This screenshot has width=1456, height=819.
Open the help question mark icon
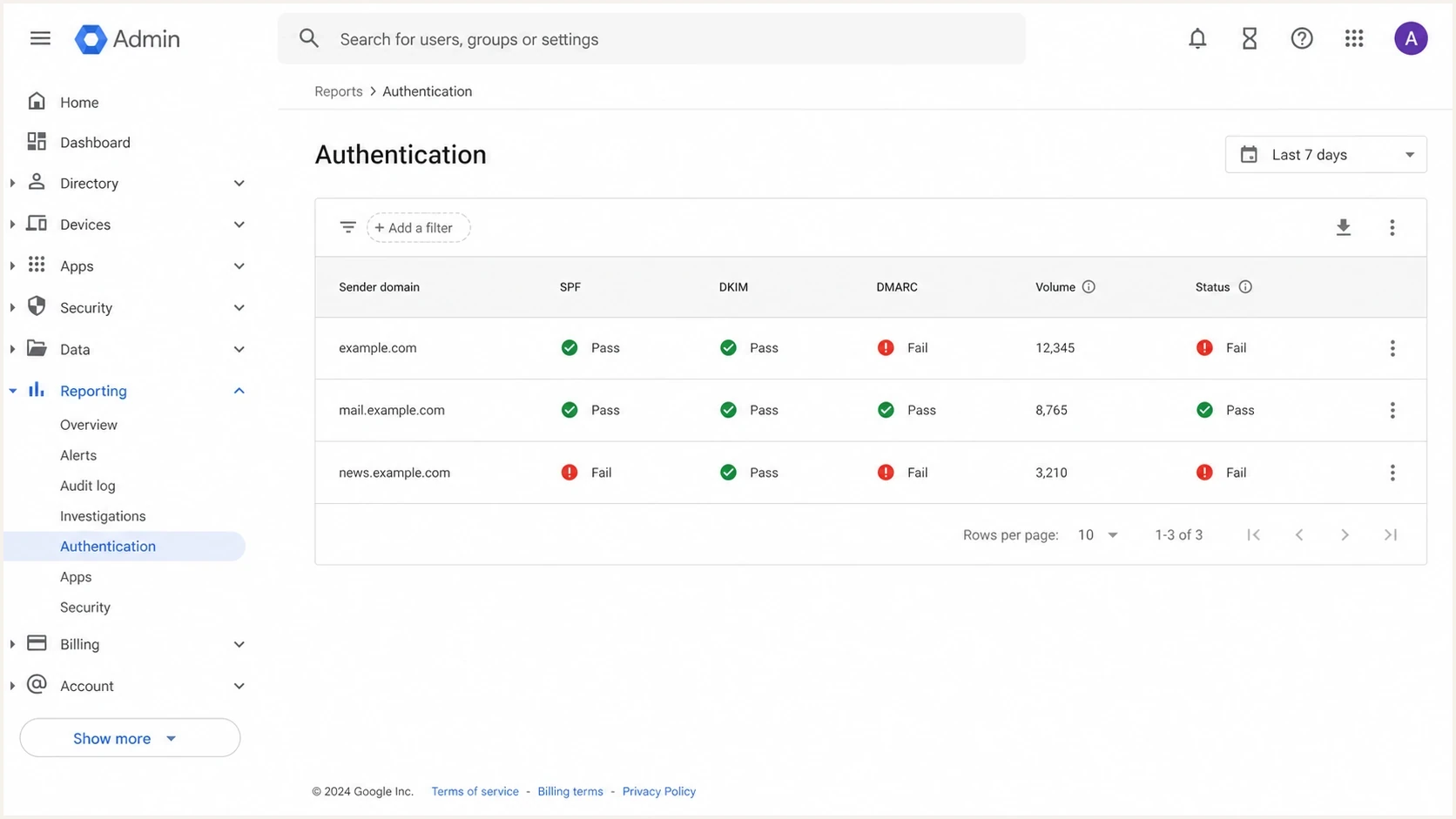pyautogui.click(x=1302, y=38)
